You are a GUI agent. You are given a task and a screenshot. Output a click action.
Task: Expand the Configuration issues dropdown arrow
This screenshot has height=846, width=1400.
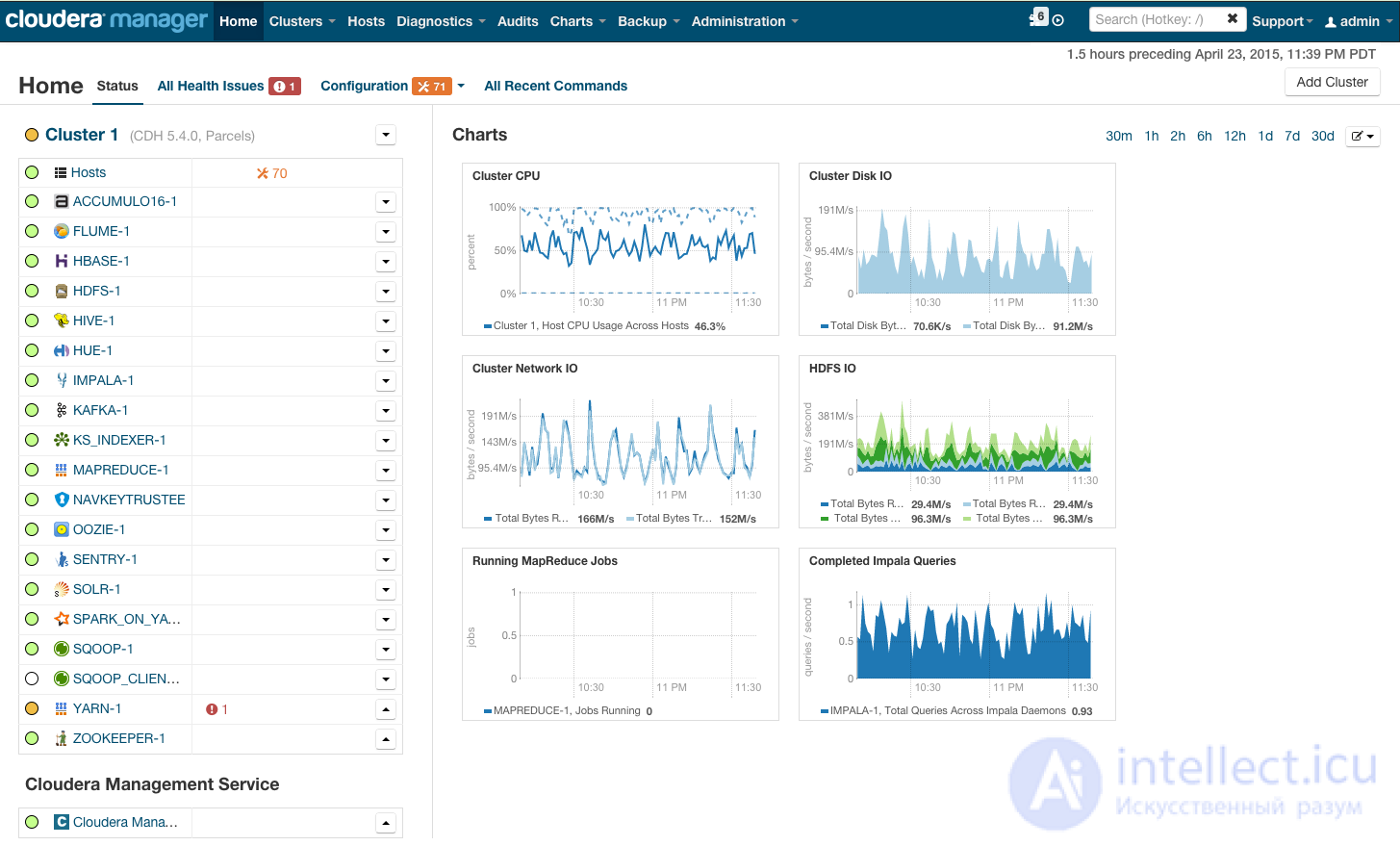(x=461, y=87)
